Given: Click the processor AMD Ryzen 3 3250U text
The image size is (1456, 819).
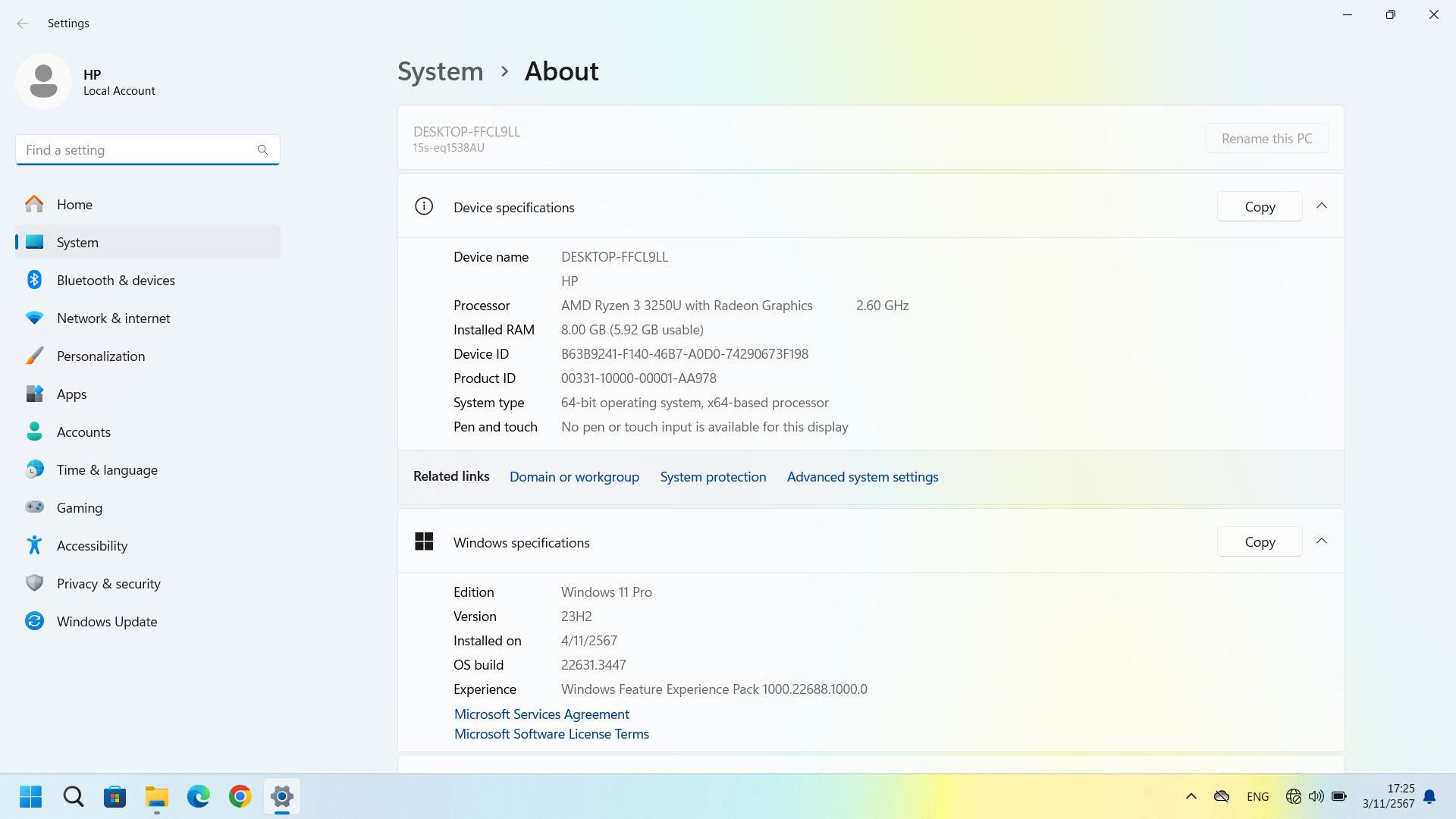Looking at the screenshot, I should 687,306.
